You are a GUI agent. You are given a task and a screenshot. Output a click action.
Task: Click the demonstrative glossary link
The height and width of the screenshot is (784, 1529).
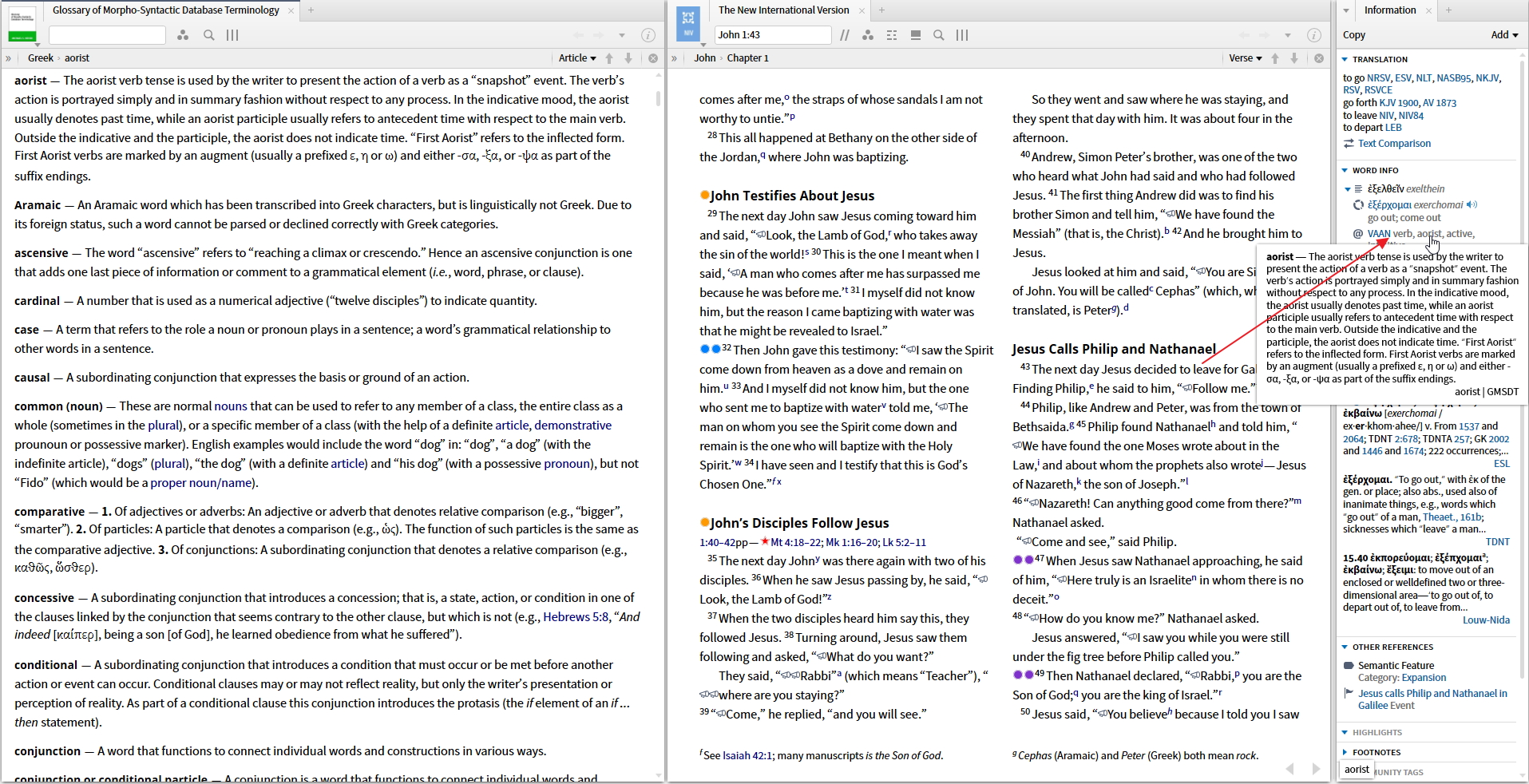coord(572,426)
